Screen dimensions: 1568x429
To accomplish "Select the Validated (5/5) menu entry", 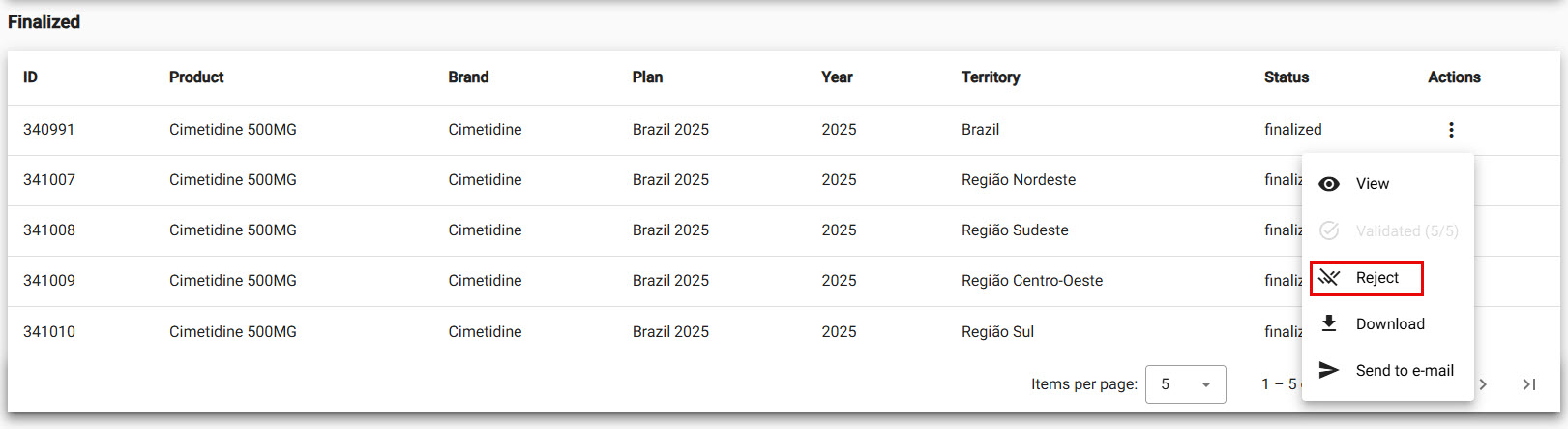I will click(1405, 230).
